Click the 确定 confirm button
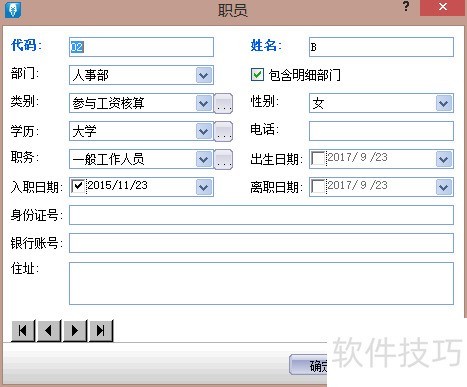 tap(309, 365)
